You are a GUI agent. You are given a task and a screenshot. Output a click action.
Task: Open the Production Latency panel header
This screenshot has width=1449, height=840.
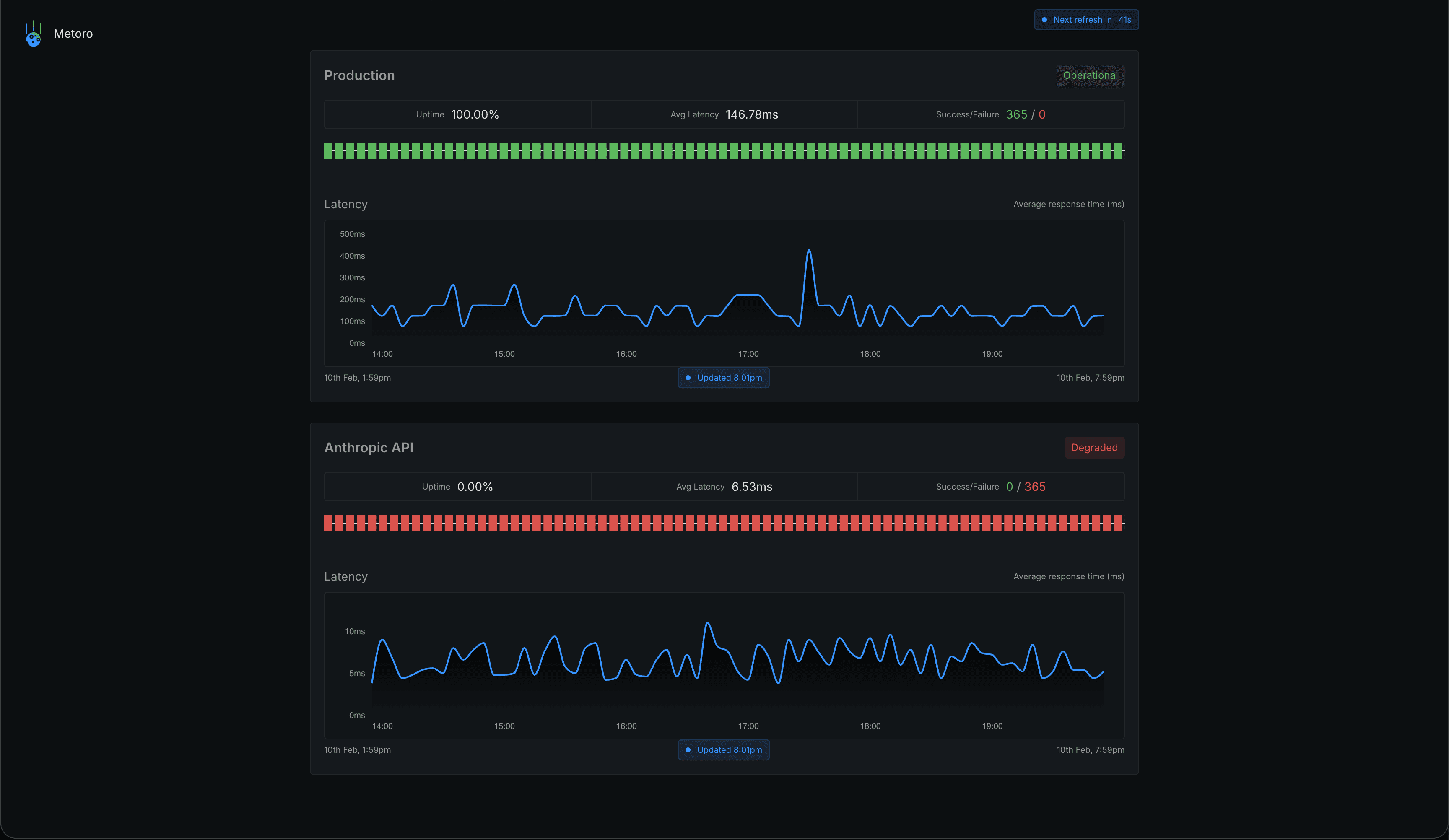(x=345, y=204)
